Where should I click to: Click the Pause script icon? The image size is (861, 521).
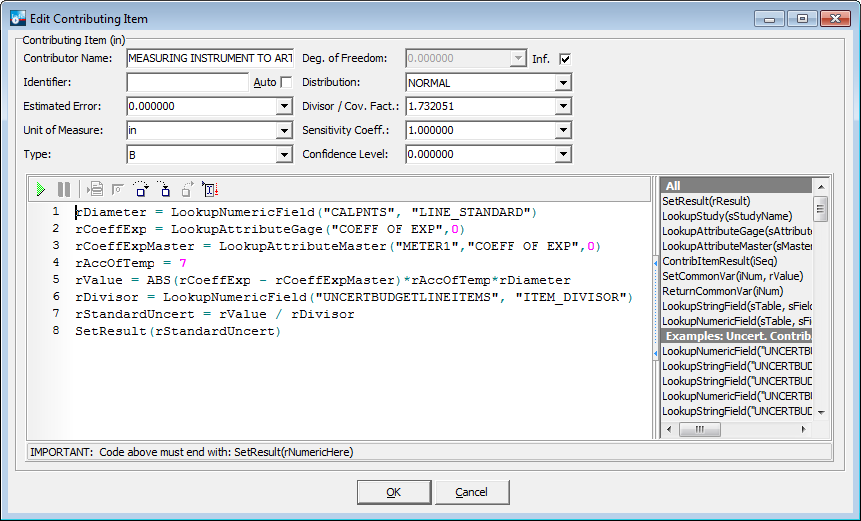tap(64, 189)
